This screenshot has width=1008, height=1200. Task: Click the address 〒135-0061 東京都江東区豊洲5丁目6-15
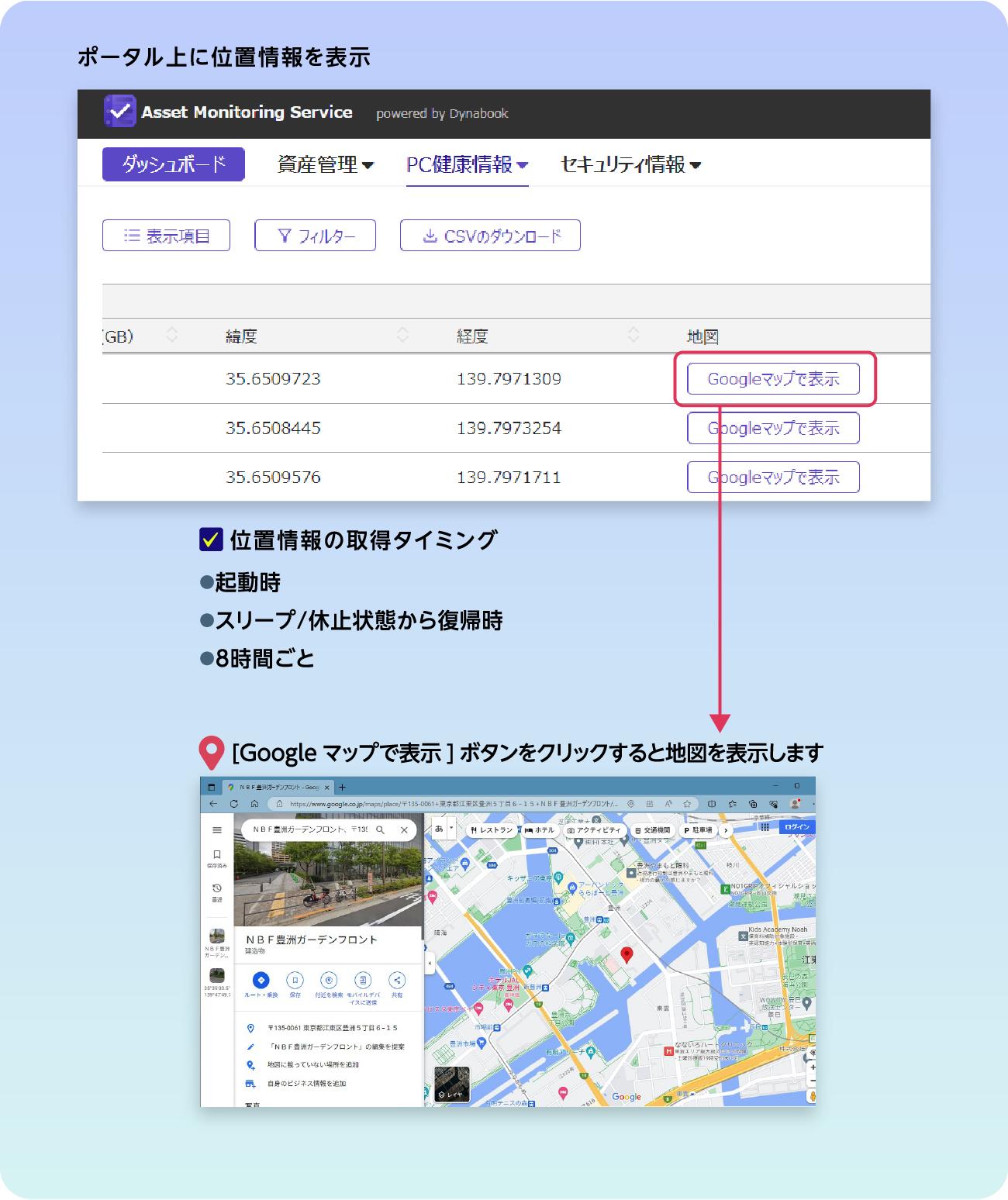click(332, 1028)
